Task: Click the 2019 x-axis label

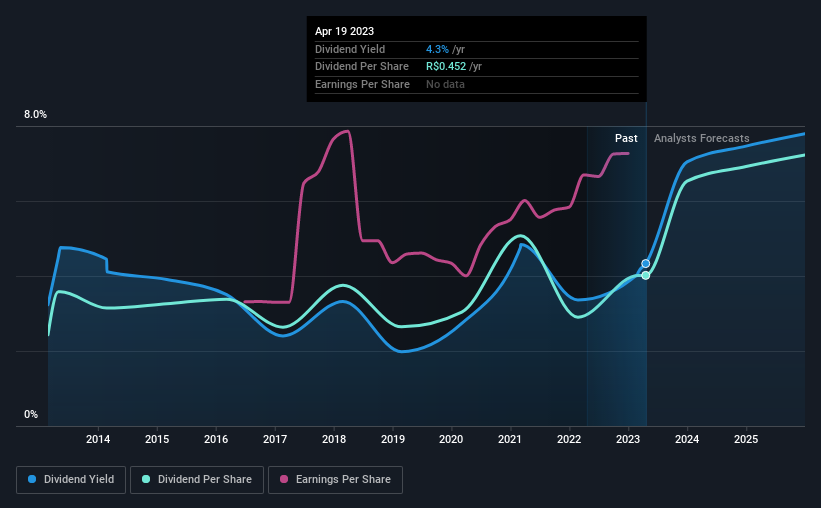Action: 393,439
